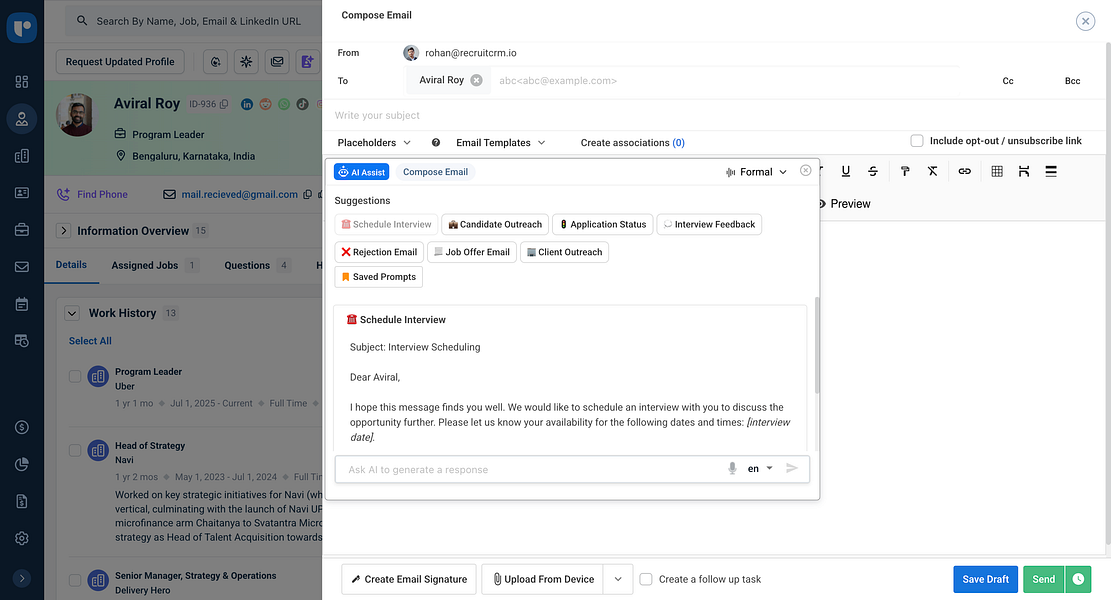Select the paint format roller icon
The image size is (1111, 600).
[x=905, y=171]
